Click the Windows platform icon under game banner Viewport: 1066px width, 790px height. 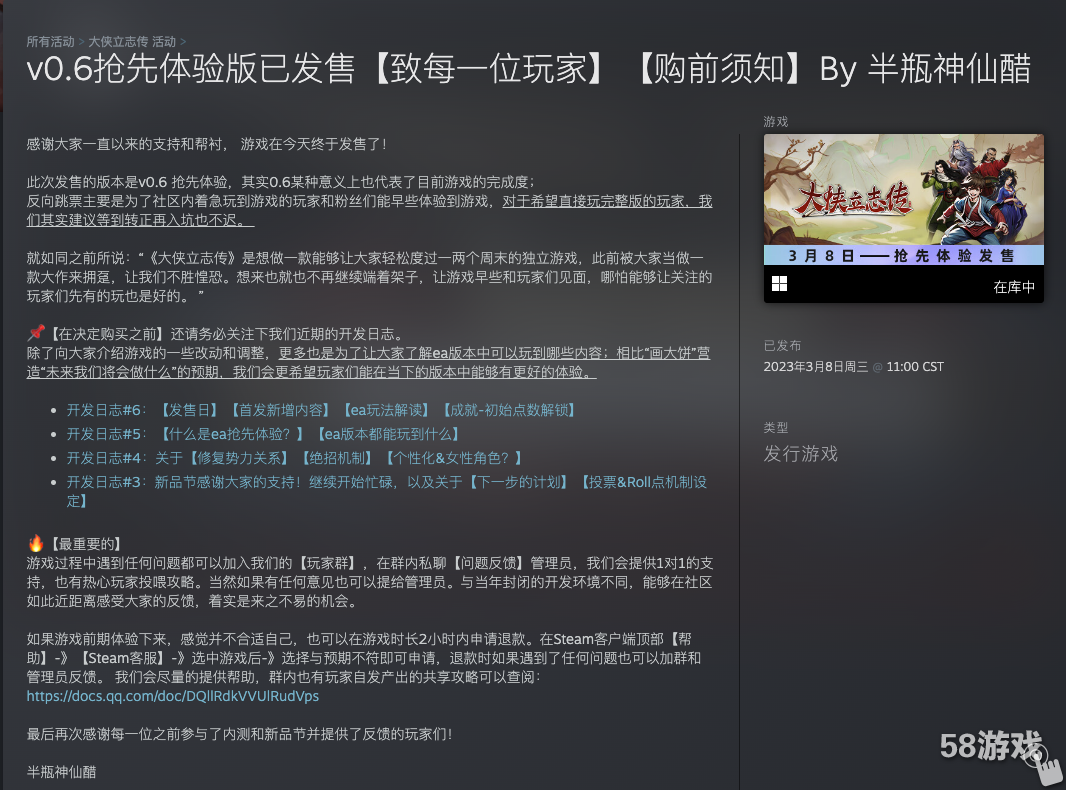point(779,284)
